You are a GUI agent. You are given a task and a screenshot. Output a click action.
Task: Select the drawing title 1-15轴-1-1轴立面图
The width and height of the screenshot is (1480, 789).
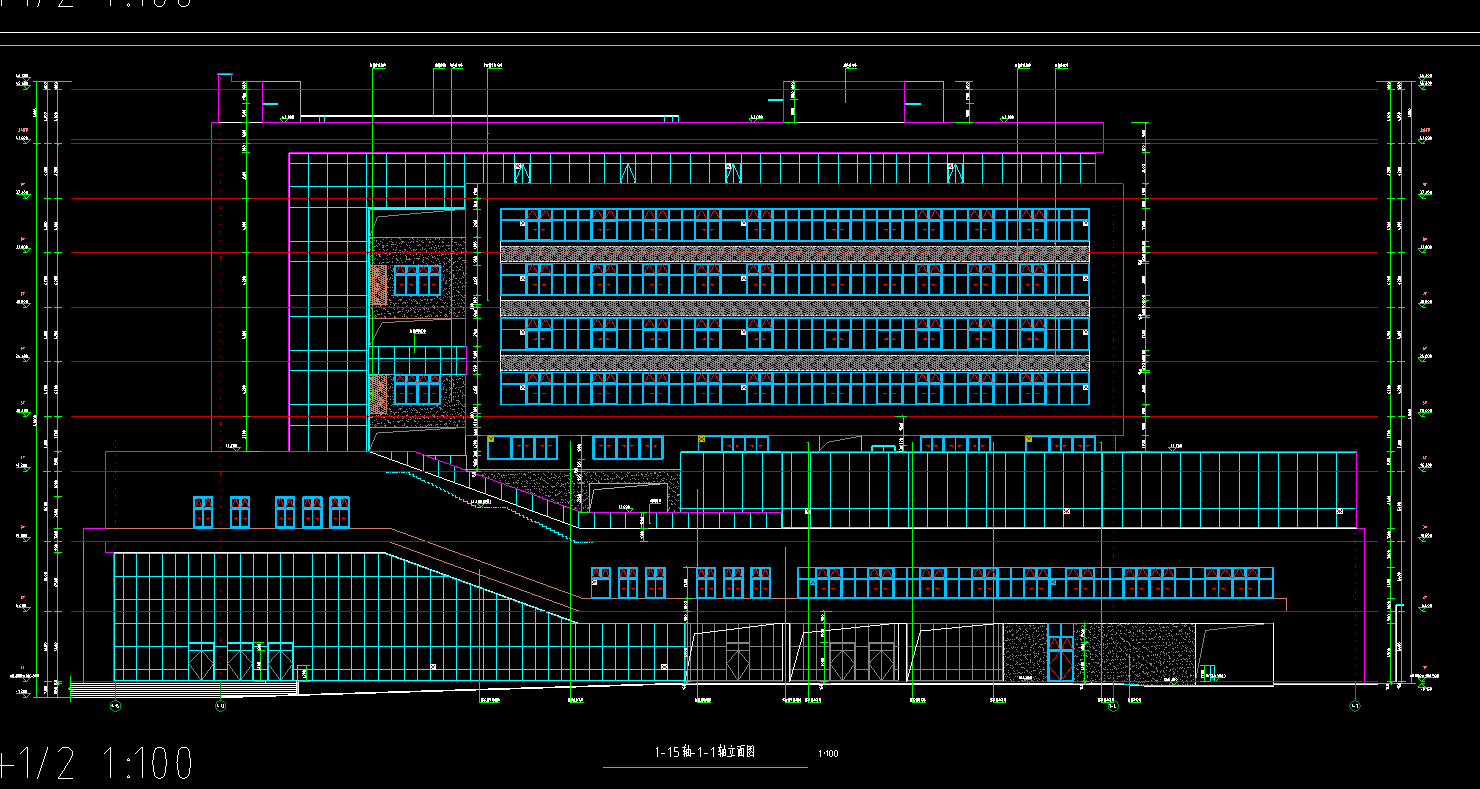(x=704, y=752)
